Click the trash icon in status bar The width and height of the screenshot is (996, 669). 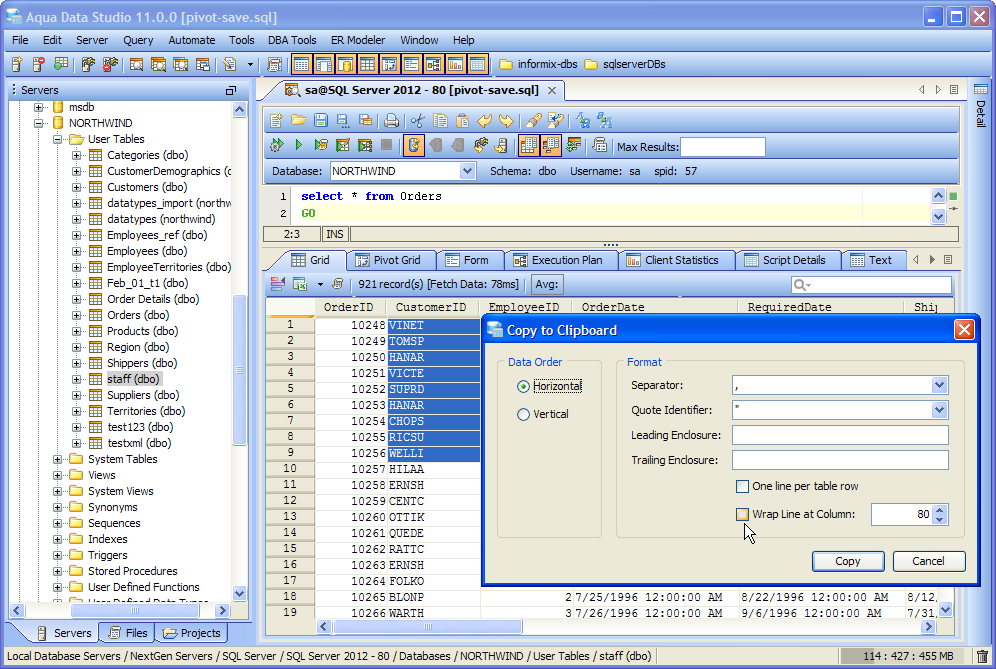tap(982, 656)
